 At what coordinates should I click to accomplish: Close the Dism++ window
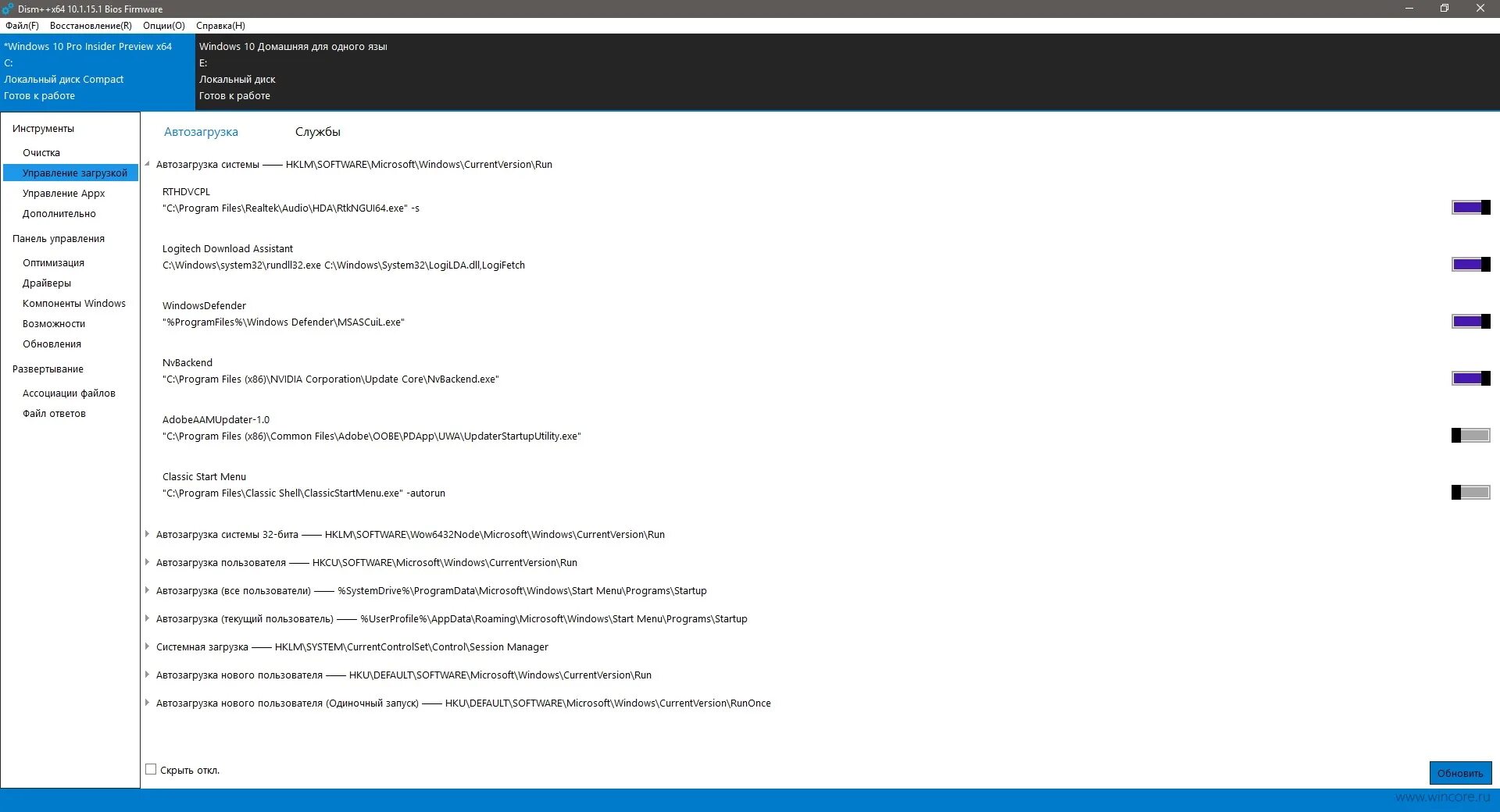[x=1480, y=9]
